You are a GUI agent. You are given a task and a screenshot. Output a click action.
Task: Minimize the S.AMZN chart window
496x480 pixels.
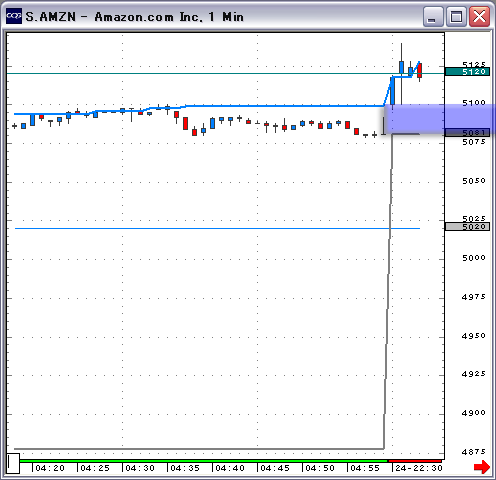[x=433, y=16]
